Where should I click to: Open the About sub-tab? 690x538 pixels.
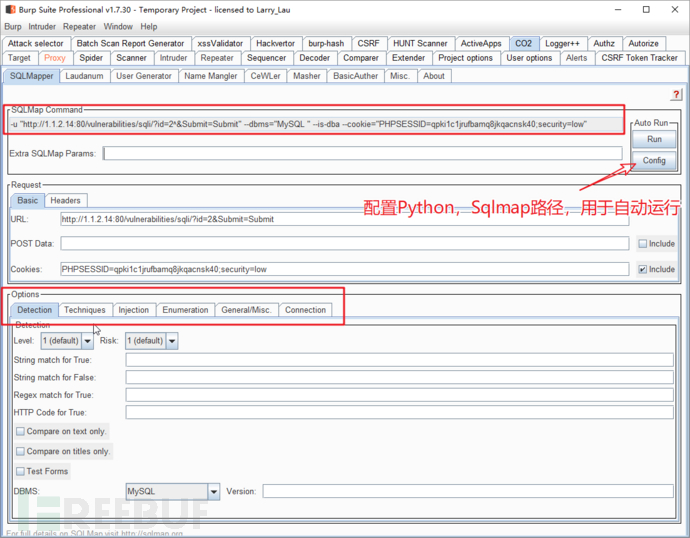pyautogui.click(x=434, y=76)
